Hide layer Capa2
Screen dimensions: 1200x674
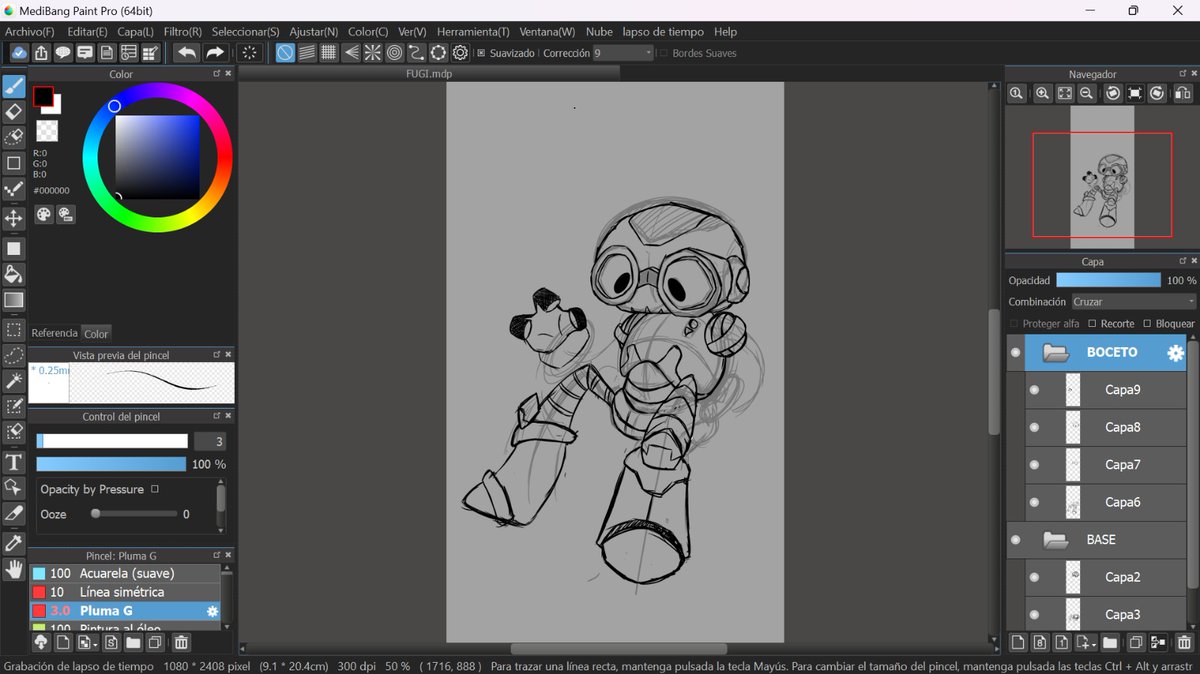click(1034, 577)
